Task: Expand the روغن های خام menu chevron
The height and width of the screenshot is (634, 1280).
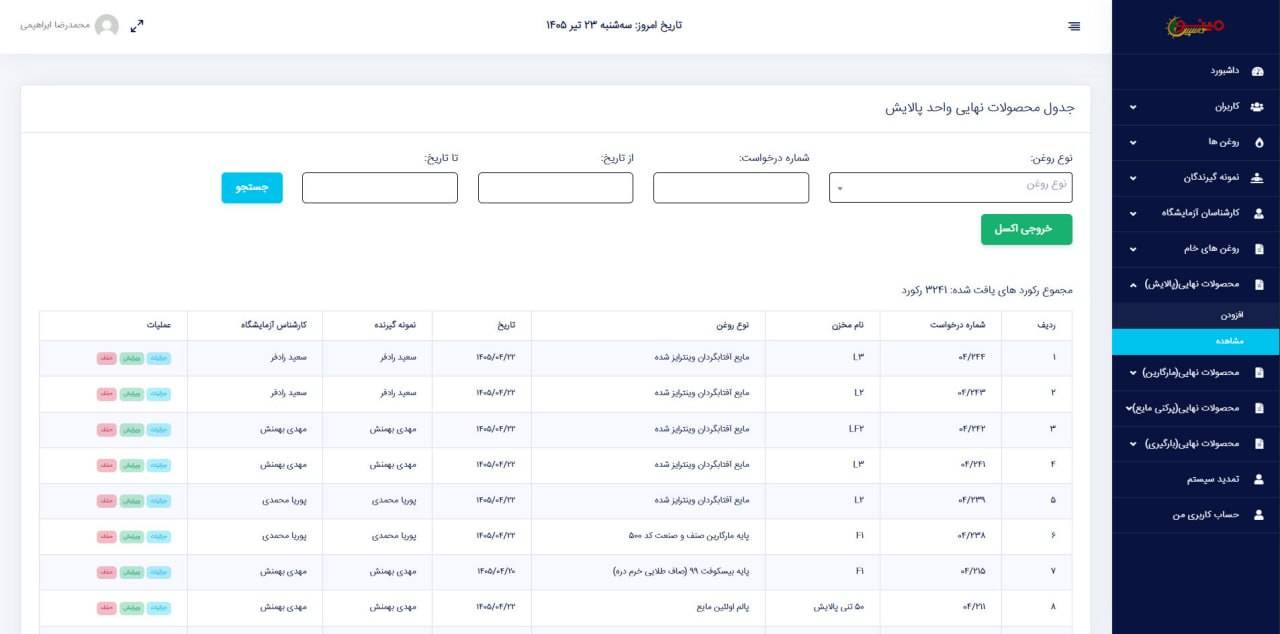Action: pos(1133,249)
